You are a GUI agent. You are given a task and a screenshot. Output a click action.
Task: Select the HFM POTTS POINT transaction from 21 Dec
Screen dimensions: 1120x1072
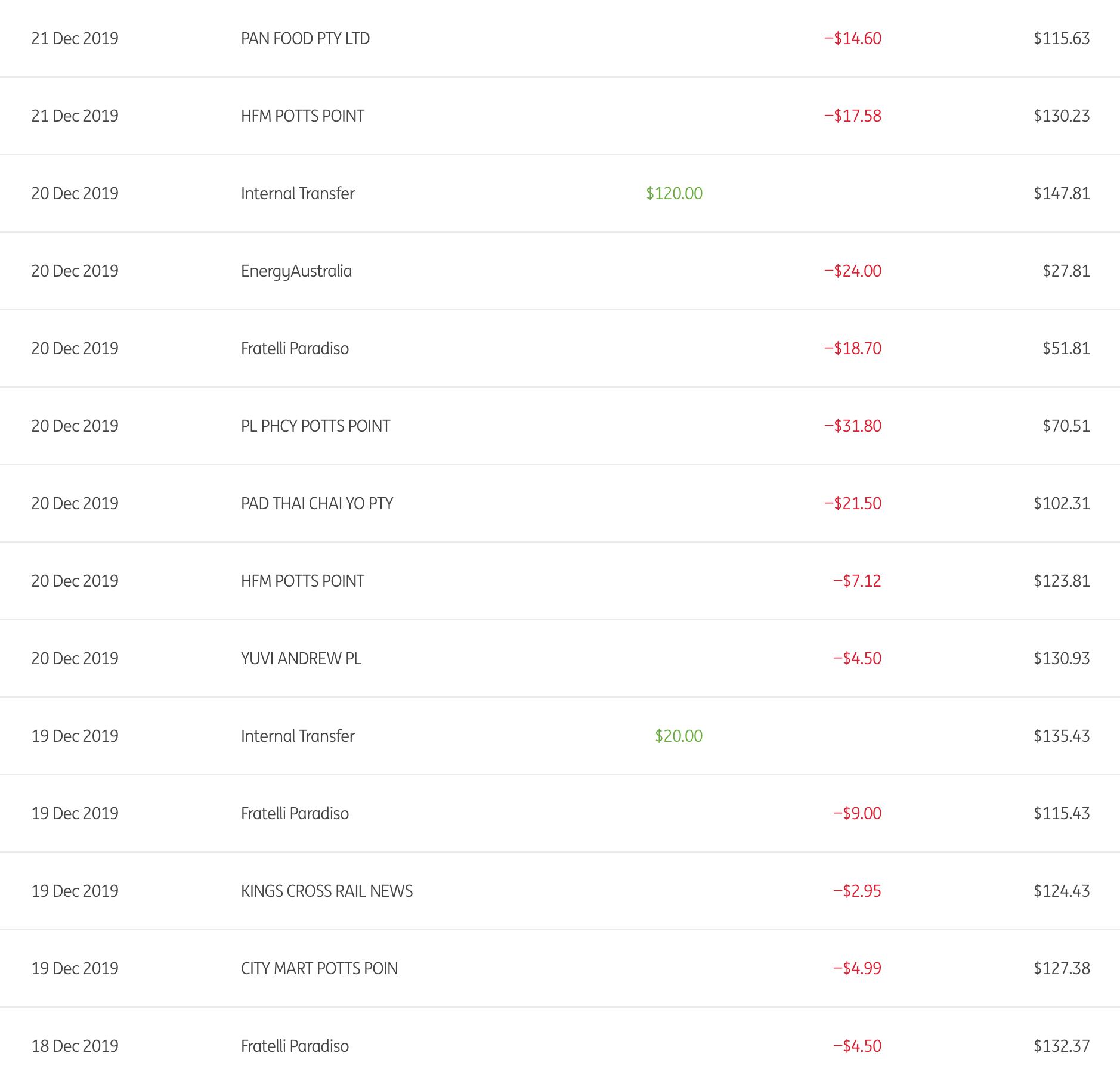click(x=302, y=116)
